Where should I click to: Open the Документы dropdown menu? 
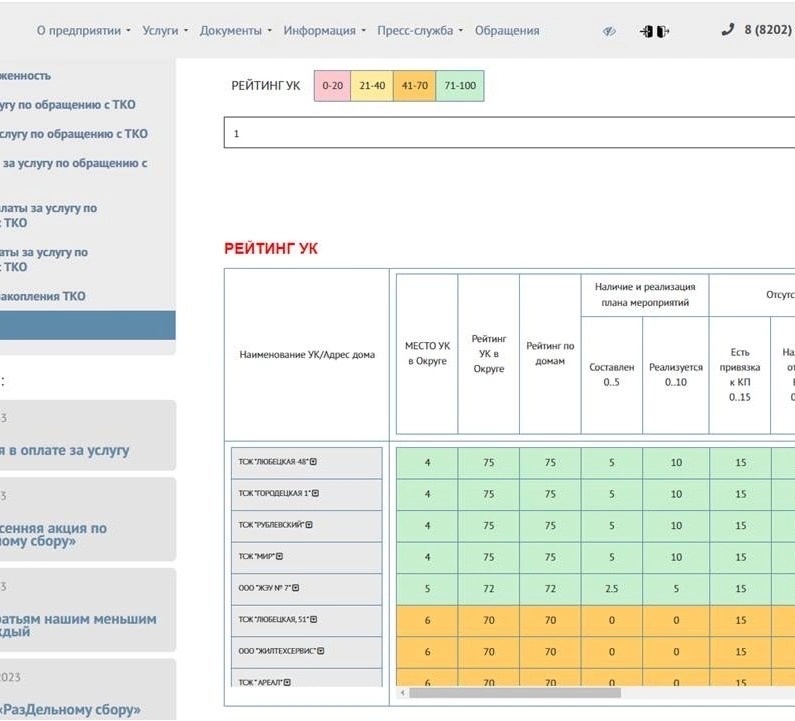pyautogui.click(x=235, y=31)
